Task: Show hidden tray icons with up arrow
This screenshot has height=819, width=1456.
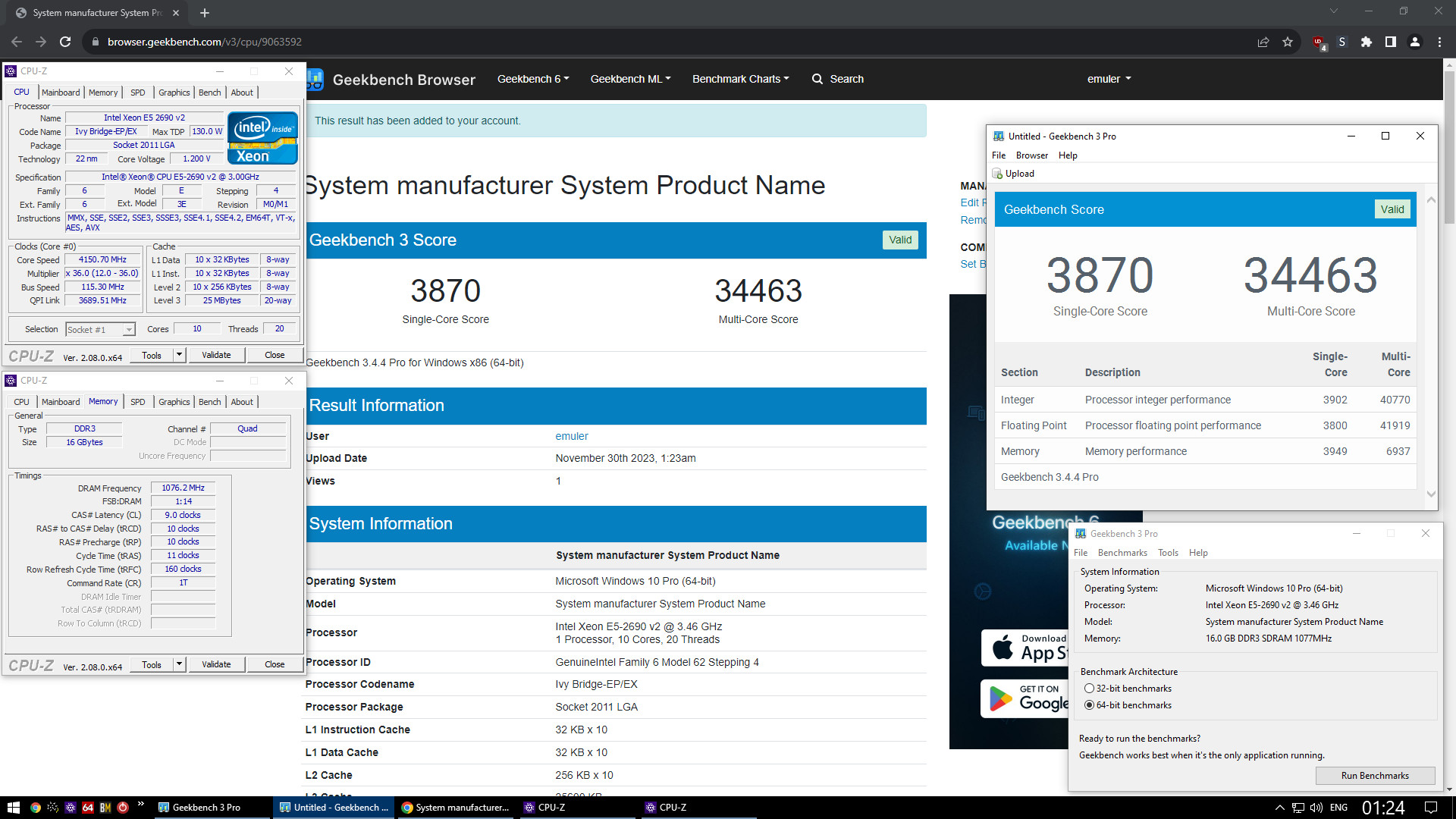Action: [1279, 808]
